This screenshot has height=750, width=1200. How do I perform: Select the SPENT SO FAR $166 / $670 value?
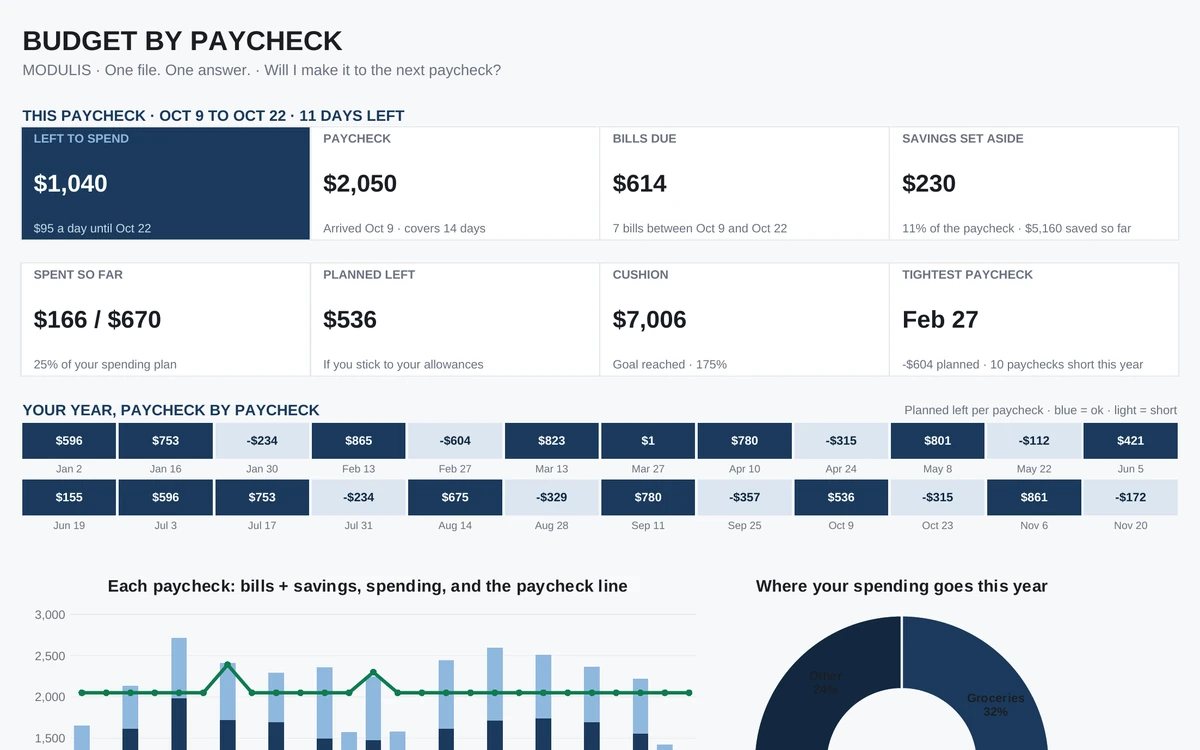point(97,320)
